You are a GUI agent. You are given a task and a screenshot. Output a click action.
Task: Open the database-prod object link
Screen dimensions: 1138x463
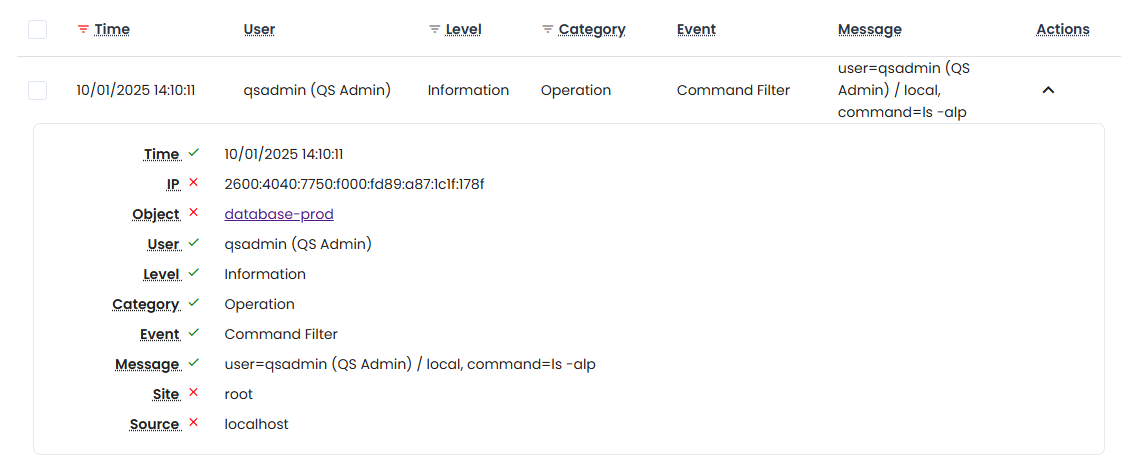pyautogui.click(x=279, y=214)
